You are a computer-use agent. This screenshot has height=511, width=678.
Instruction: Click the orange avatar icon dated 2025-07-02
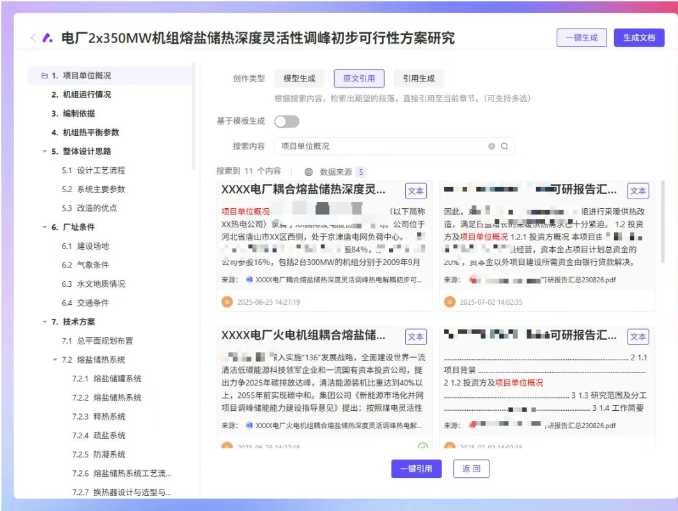pos(449,300)
